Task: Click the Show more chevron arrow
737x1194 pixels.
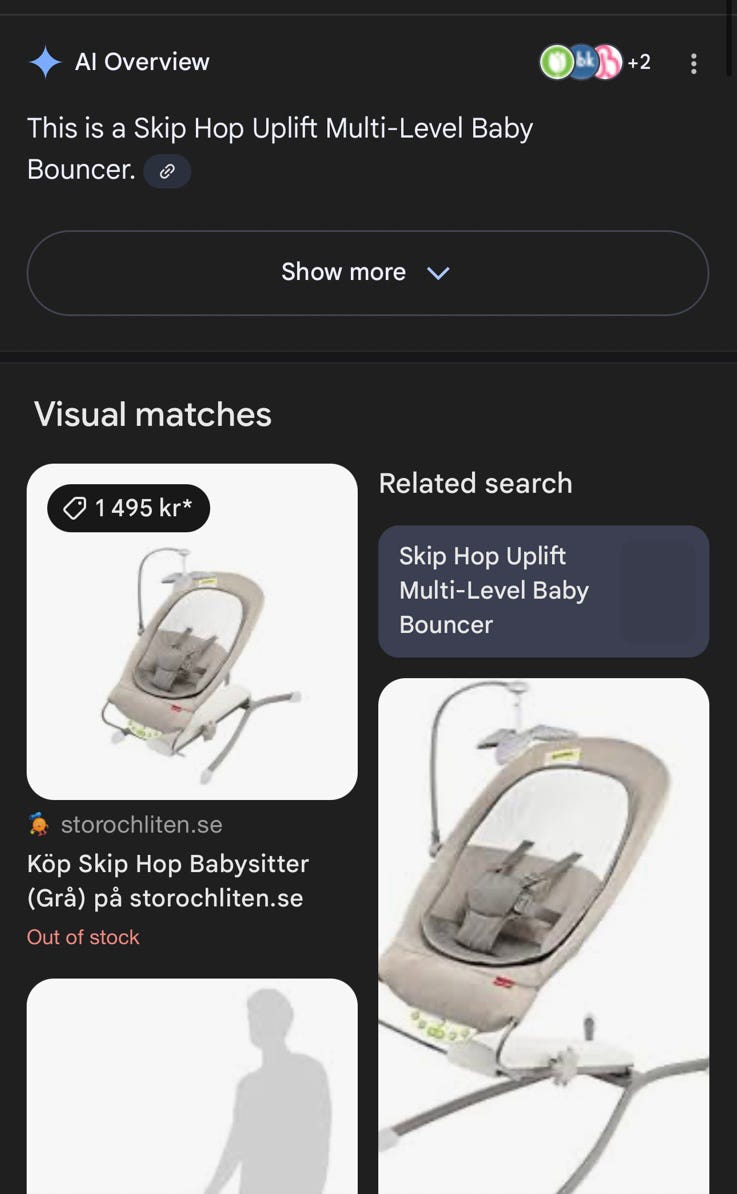Action: 439,273
